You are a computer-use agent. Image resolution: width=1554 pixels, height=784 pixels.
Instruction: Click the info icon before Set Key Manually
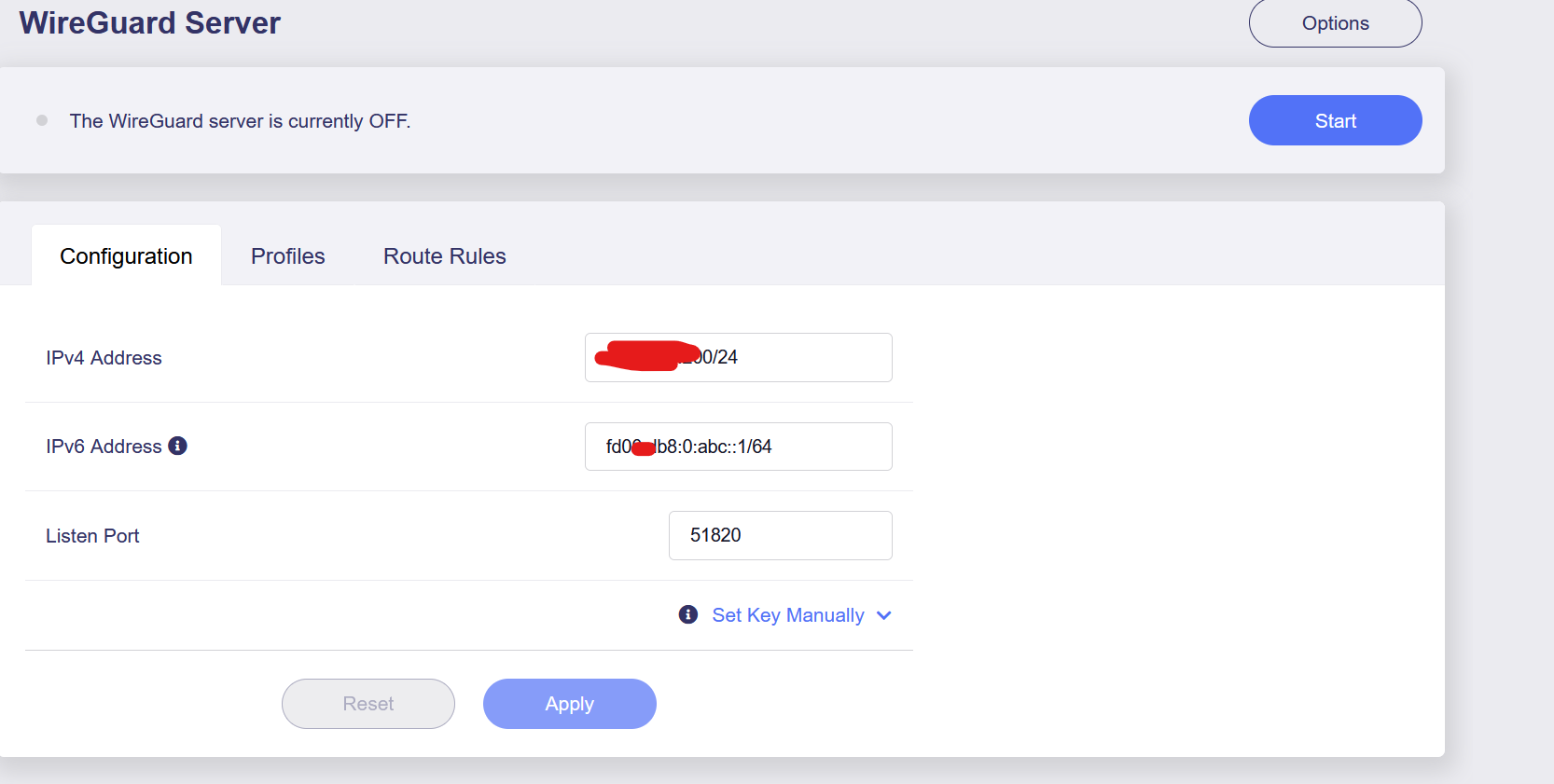(688, 614)
